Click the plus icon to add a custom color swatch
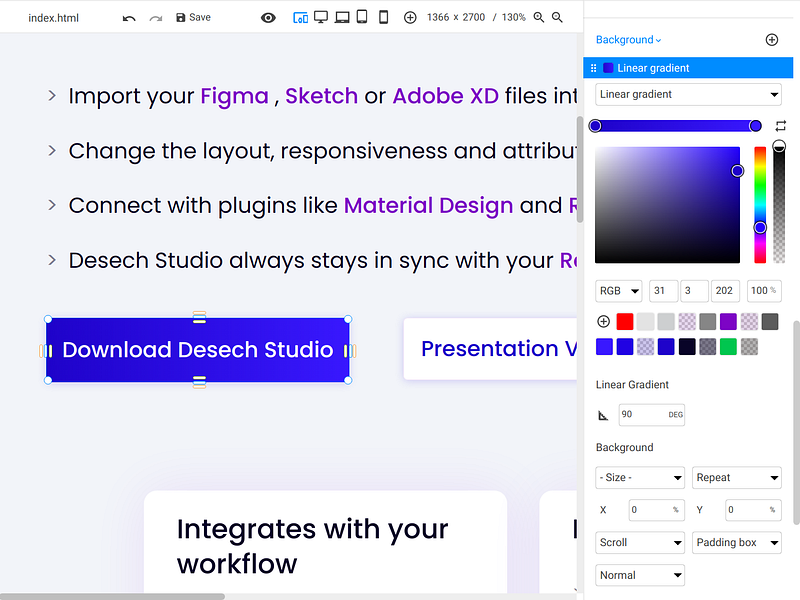800x600 pixels. tap(601, 321)
